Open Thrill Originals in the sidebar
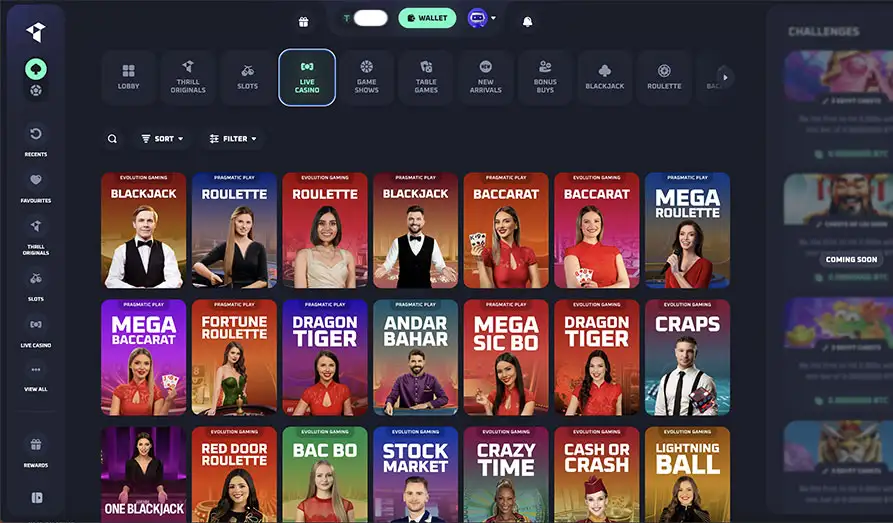 tap(36, 236)
